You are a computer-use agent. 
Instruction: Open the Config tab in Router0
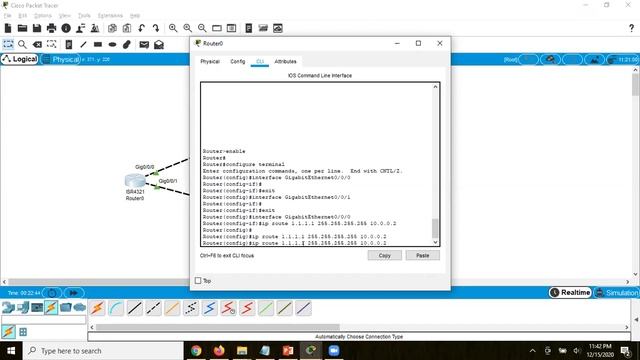(238, 62)
